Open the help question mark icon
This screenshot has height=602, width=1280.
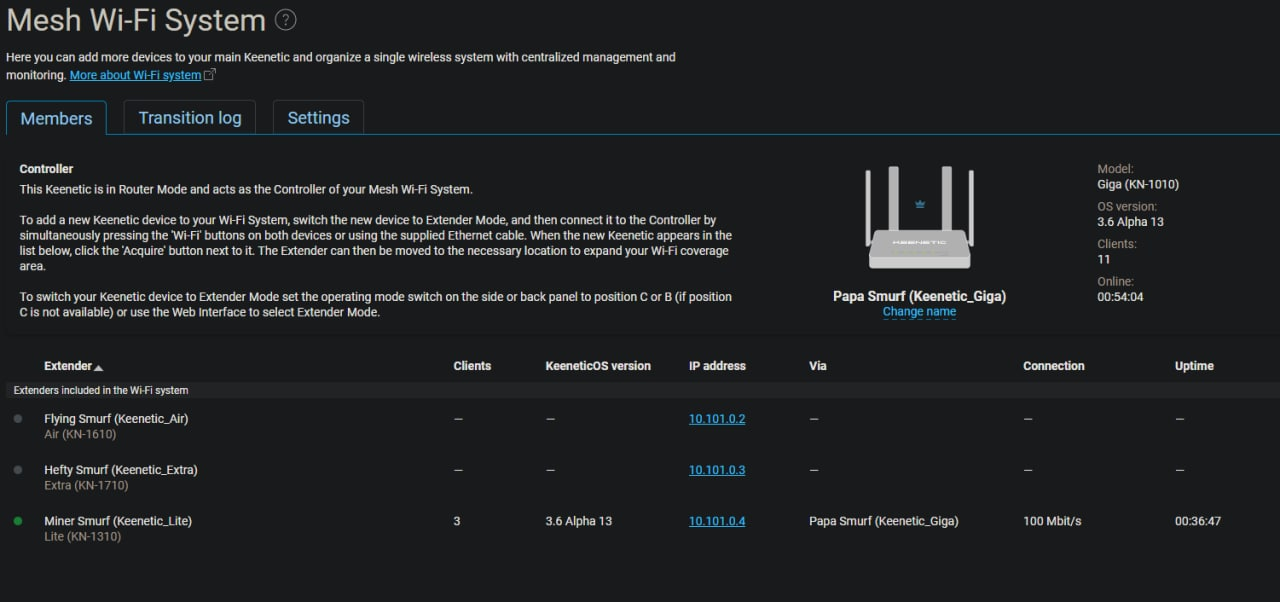coord(285,20)
